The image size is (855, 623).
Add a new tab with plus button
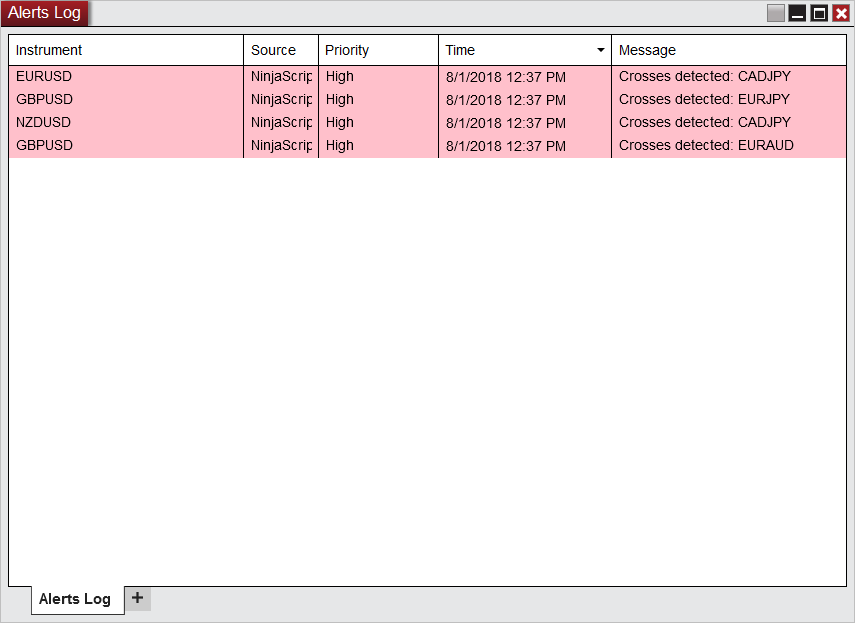tap(137, 598)
